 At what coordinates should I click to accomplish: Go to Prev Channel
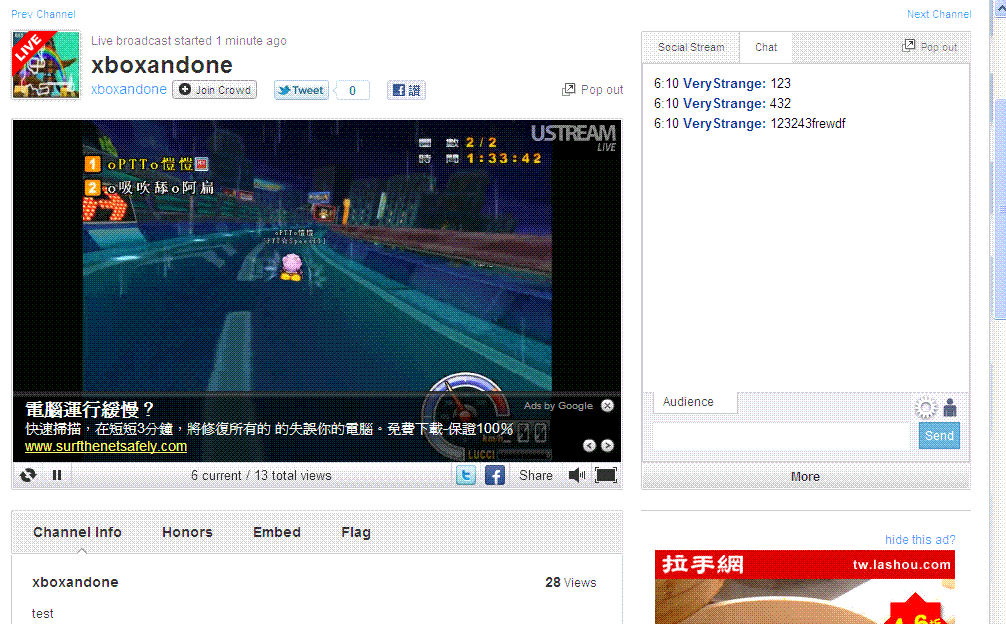tap(43, 14)
